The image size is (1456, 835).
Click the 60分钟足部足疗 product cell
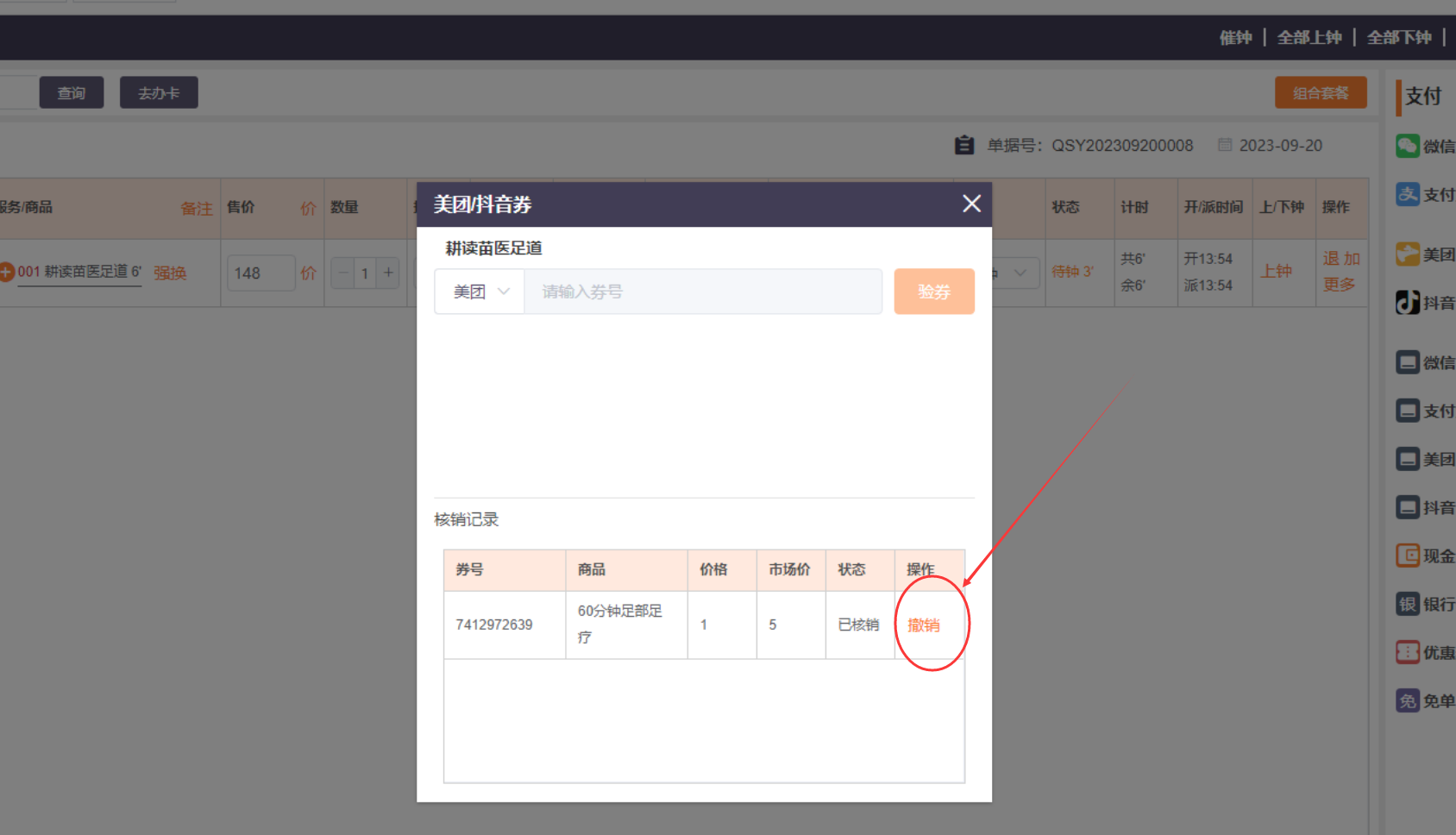point(626,625)
